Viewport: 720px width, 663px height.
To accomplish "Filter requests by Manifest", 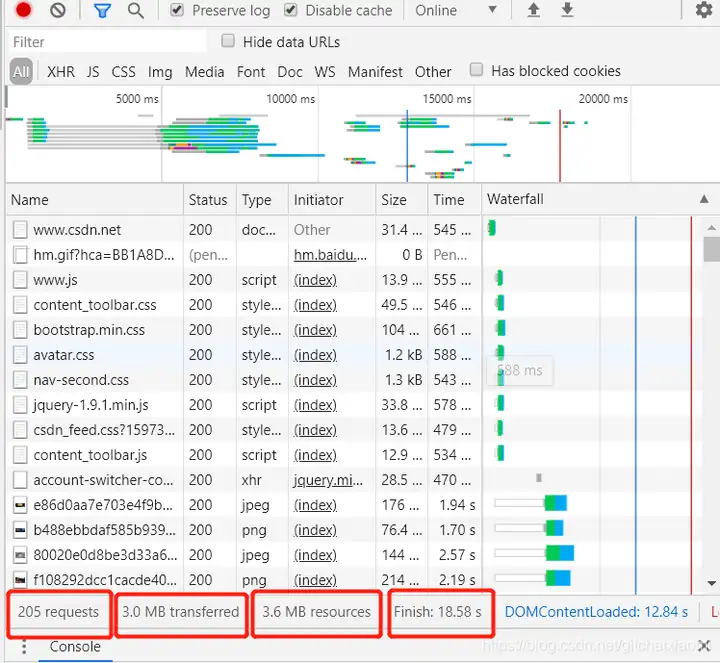I will click(375, 72).
